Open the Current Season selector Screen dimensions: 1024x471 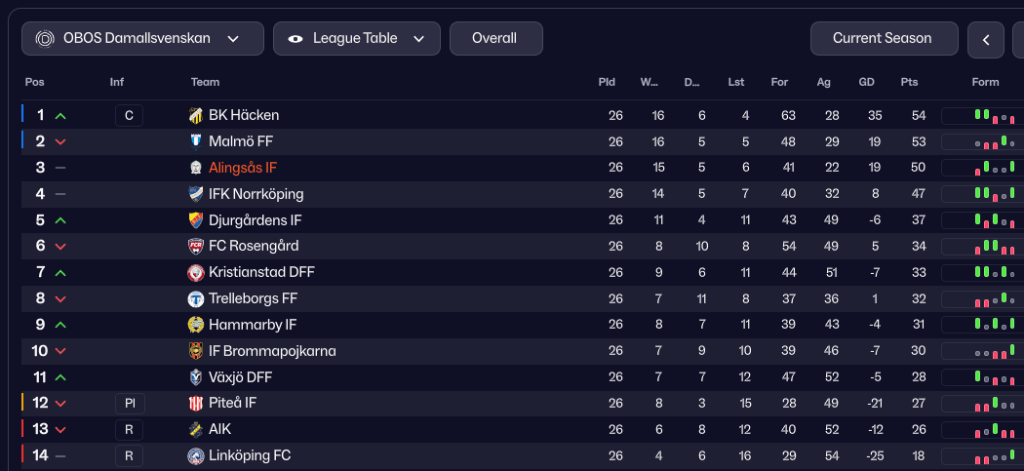882,39
